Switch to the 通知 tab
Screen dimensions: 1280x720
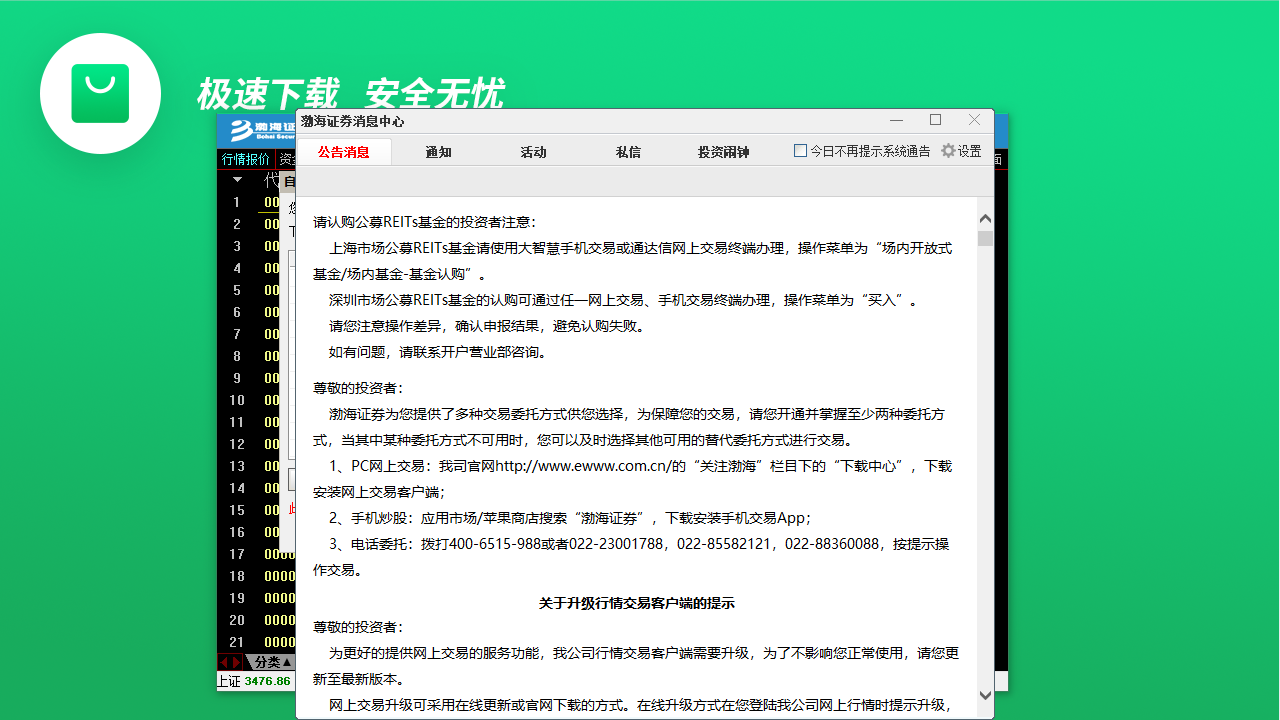pyautogui.click(x=437, y=153)
